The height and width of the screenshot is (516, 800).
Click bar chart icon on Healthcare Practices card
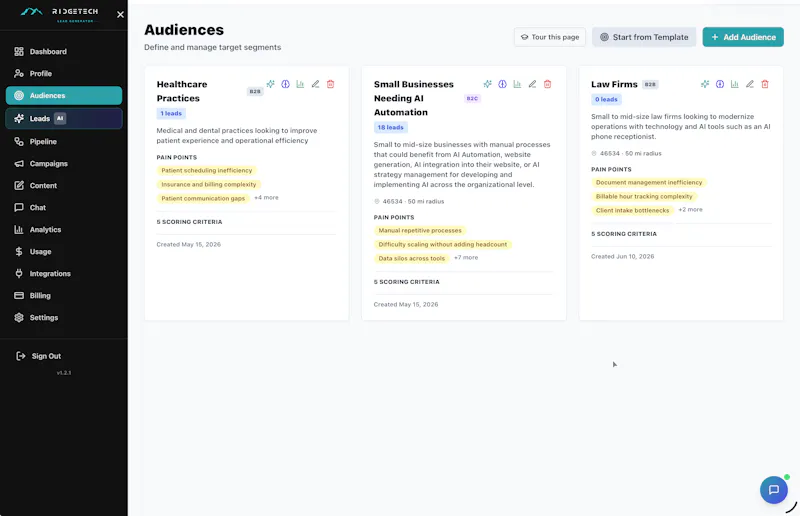pyautogui.click(x=300, y=84)
